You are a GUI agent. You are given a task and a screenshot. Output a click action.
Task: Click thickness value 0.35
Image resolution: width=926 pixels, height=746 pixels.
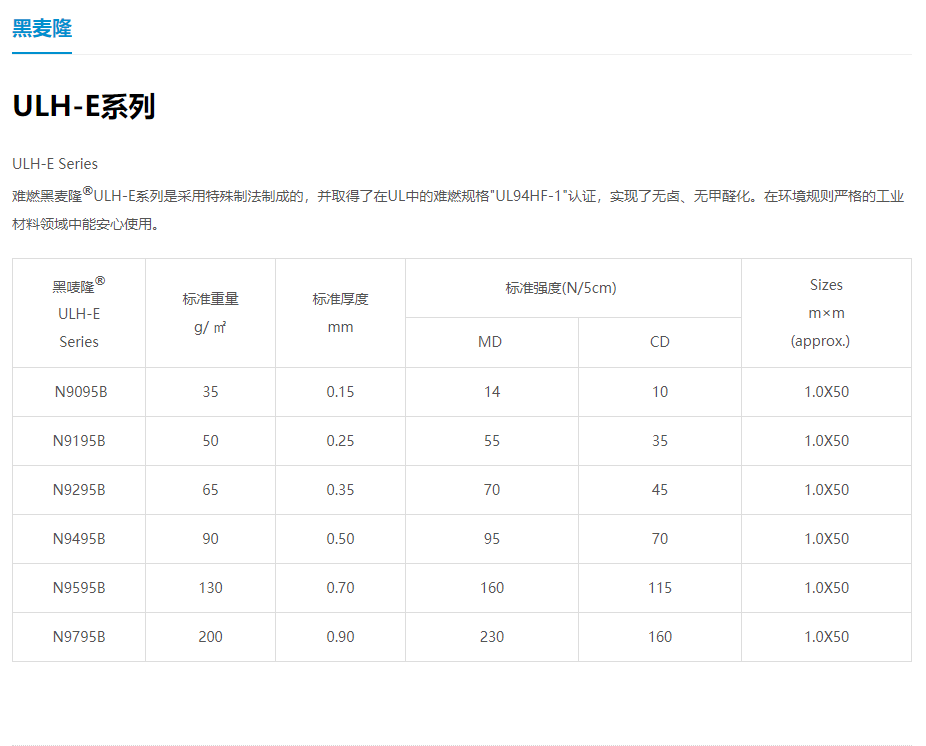(340, 490)
